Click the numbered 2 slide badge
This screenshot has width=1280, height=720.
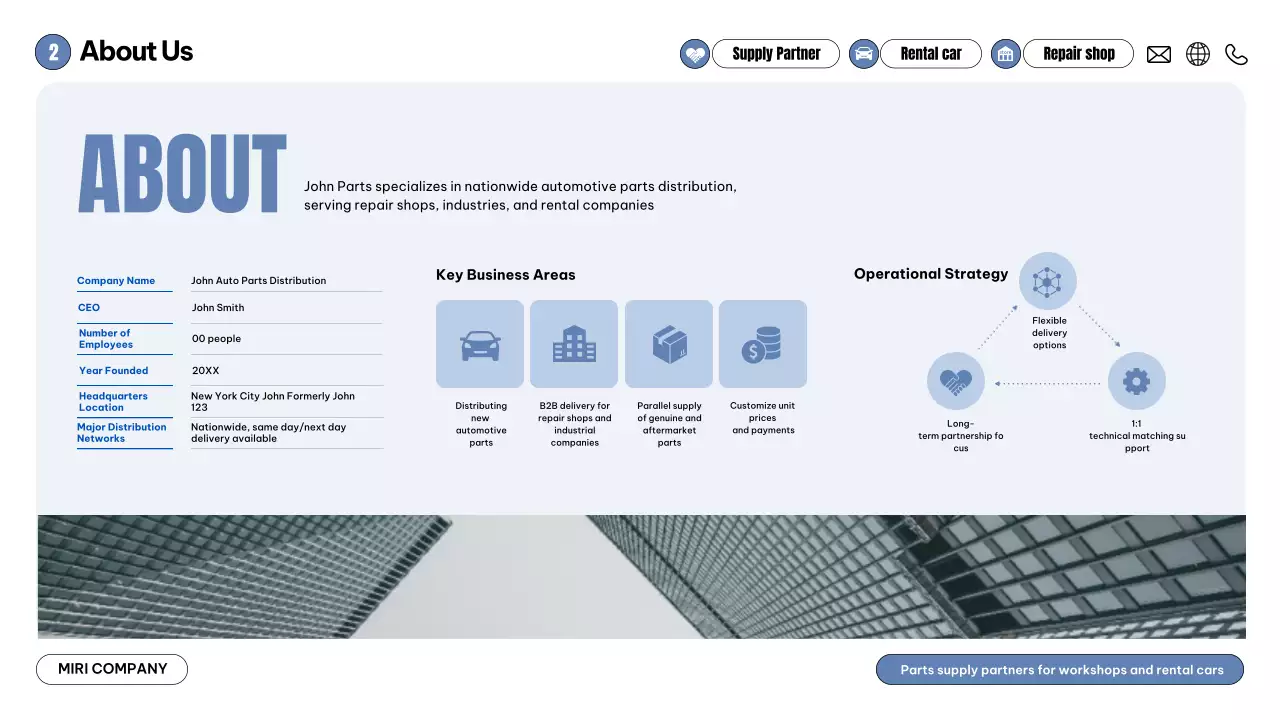[53, 52]
